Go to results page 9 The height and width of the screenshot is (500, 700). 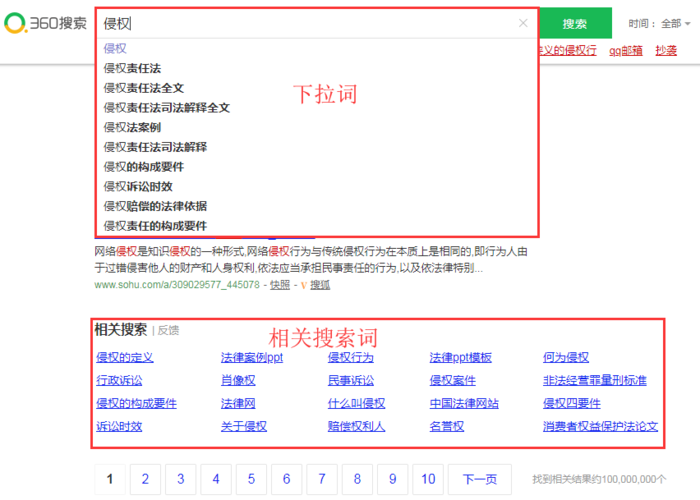click(392, 479)
